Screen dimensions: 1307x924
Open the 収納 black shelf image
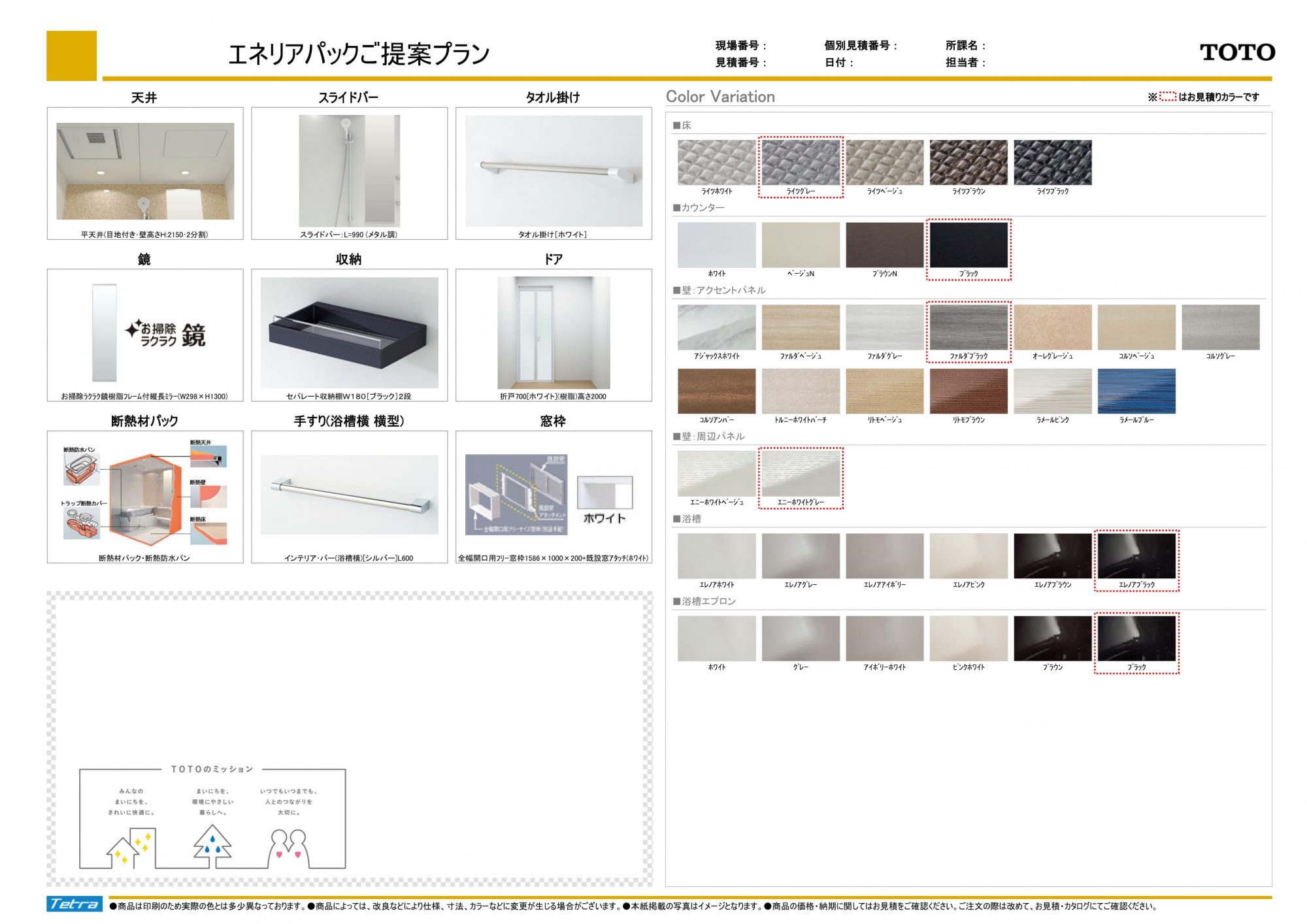[350, 333]
